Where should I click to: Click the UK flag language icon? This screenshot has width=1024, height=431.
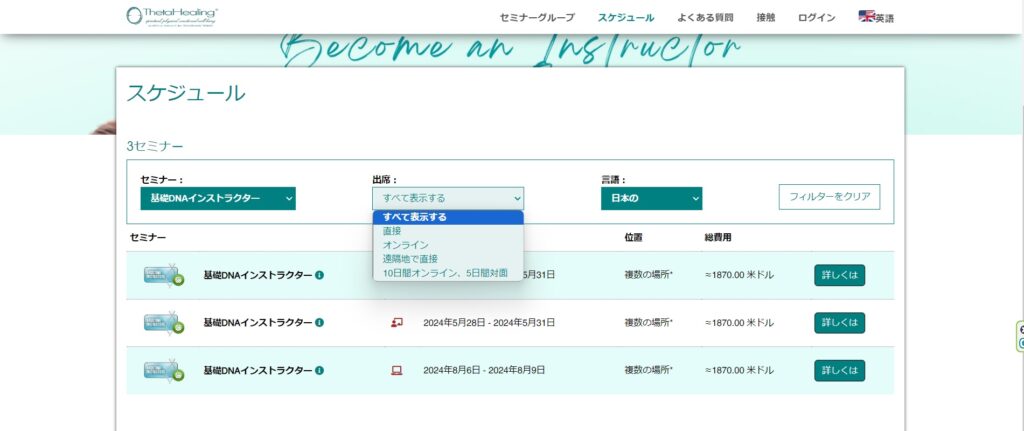pyautogui.click(x=866, y=16)
